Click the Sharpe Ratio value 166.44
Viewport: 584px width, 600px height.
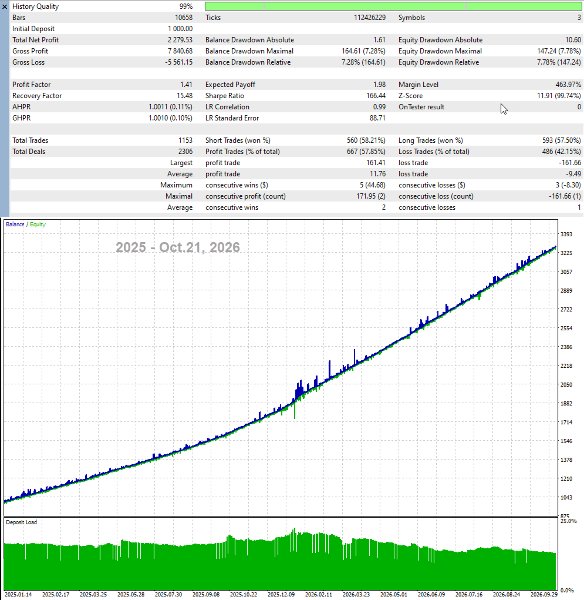click(376, 96)
